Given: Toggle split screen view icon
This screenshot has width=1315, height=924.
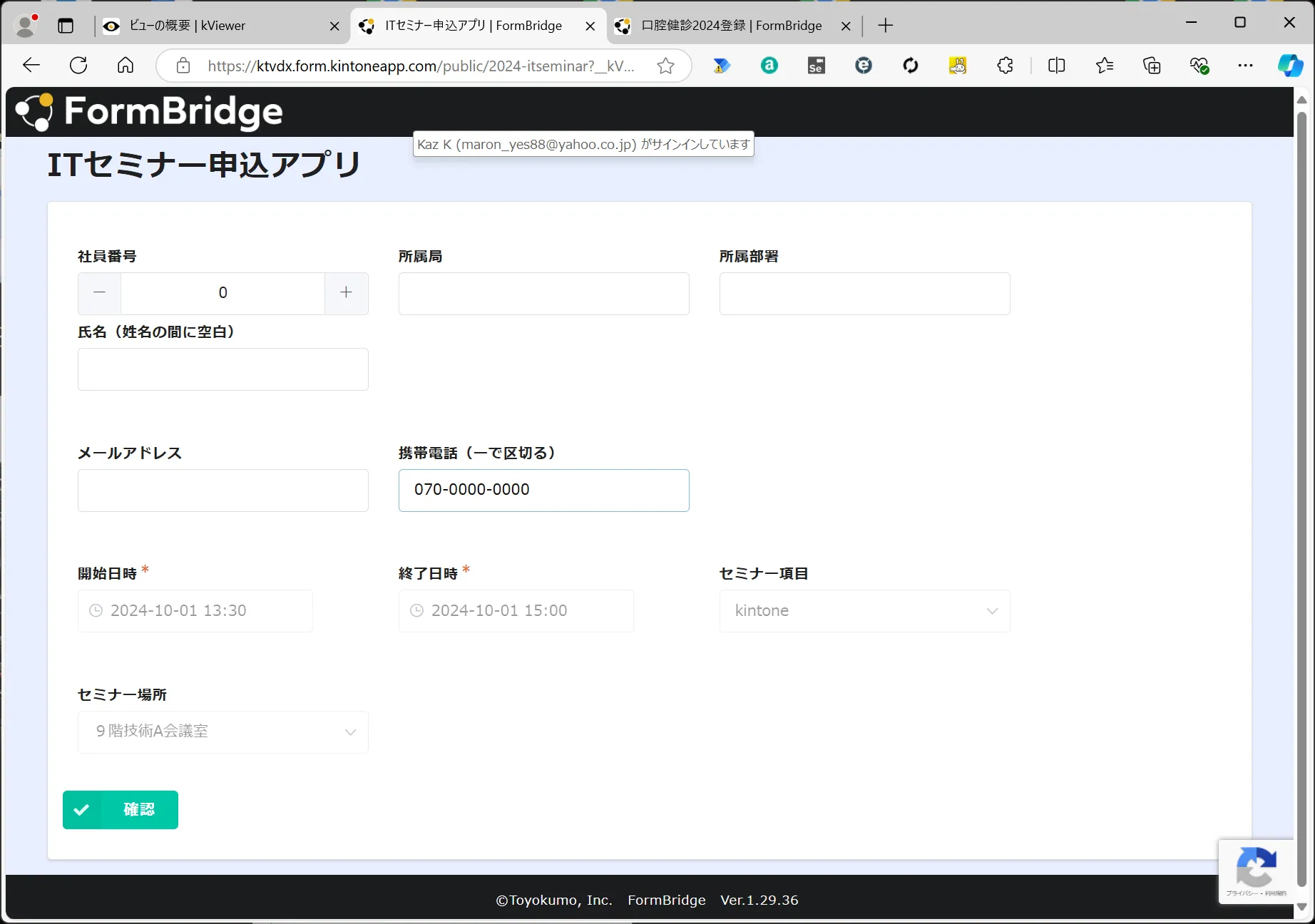Looking at the screenshot, I should pyautogui.click(x=1056, y=66).
